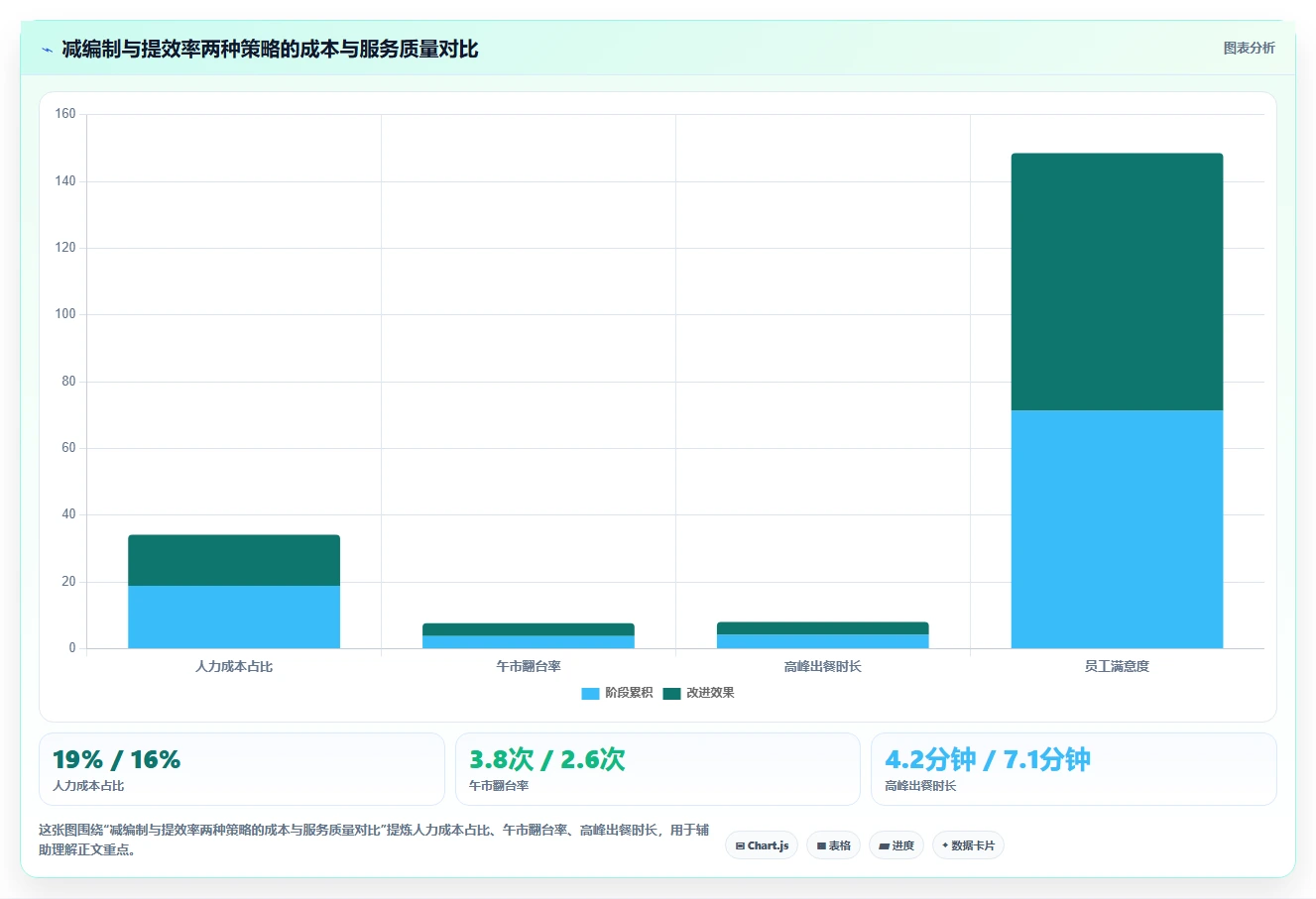This screenshot has height=899, width=1316.
Task: Click the chart title 减编制与提效率 heading
Action: tap(270, 49)
